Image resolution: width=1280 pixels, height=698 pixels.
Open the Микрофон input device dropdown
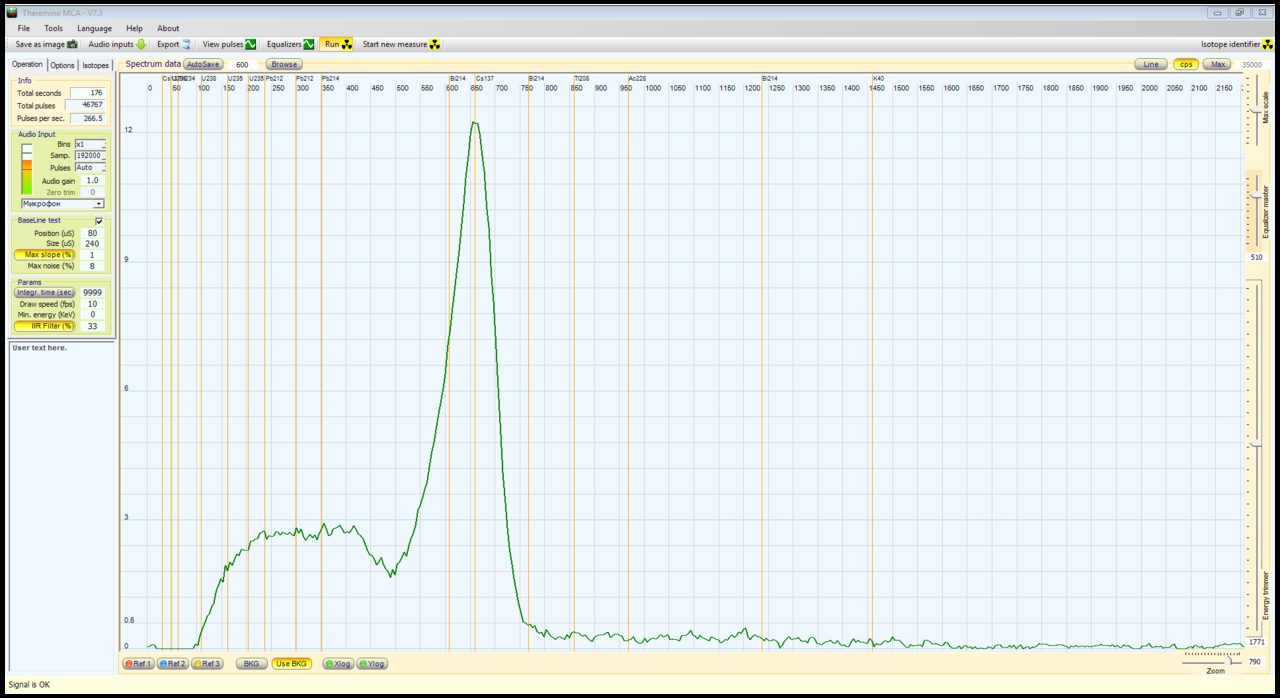tap(63, 203)
